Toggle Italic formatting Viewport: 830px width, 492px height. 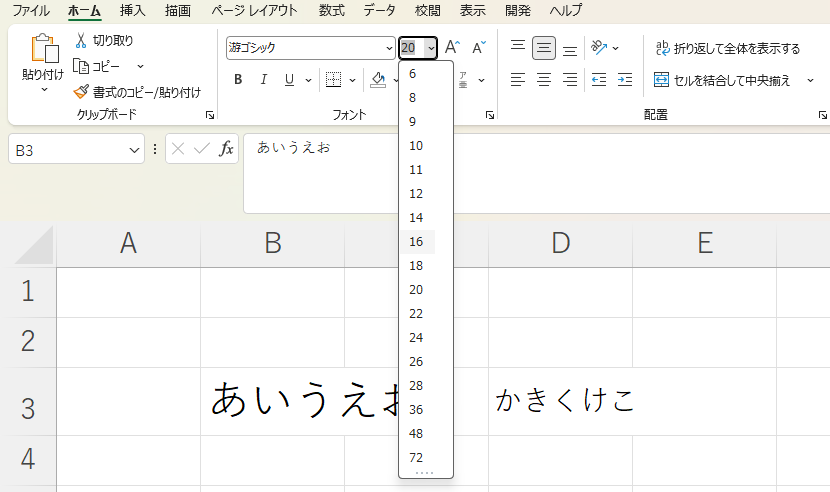[264, 80]
